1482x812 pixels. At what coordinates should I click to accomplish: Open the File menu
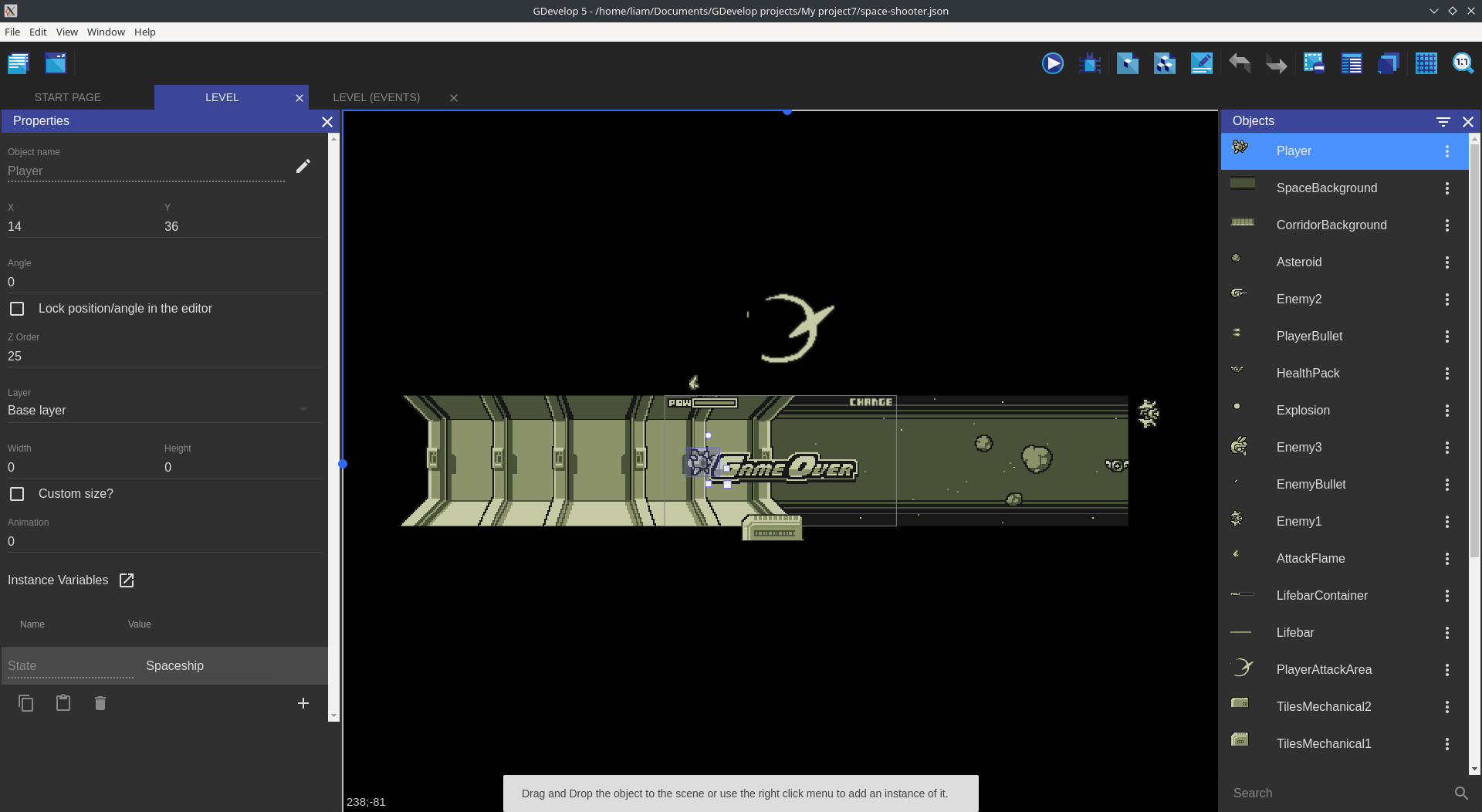point(12,32)
